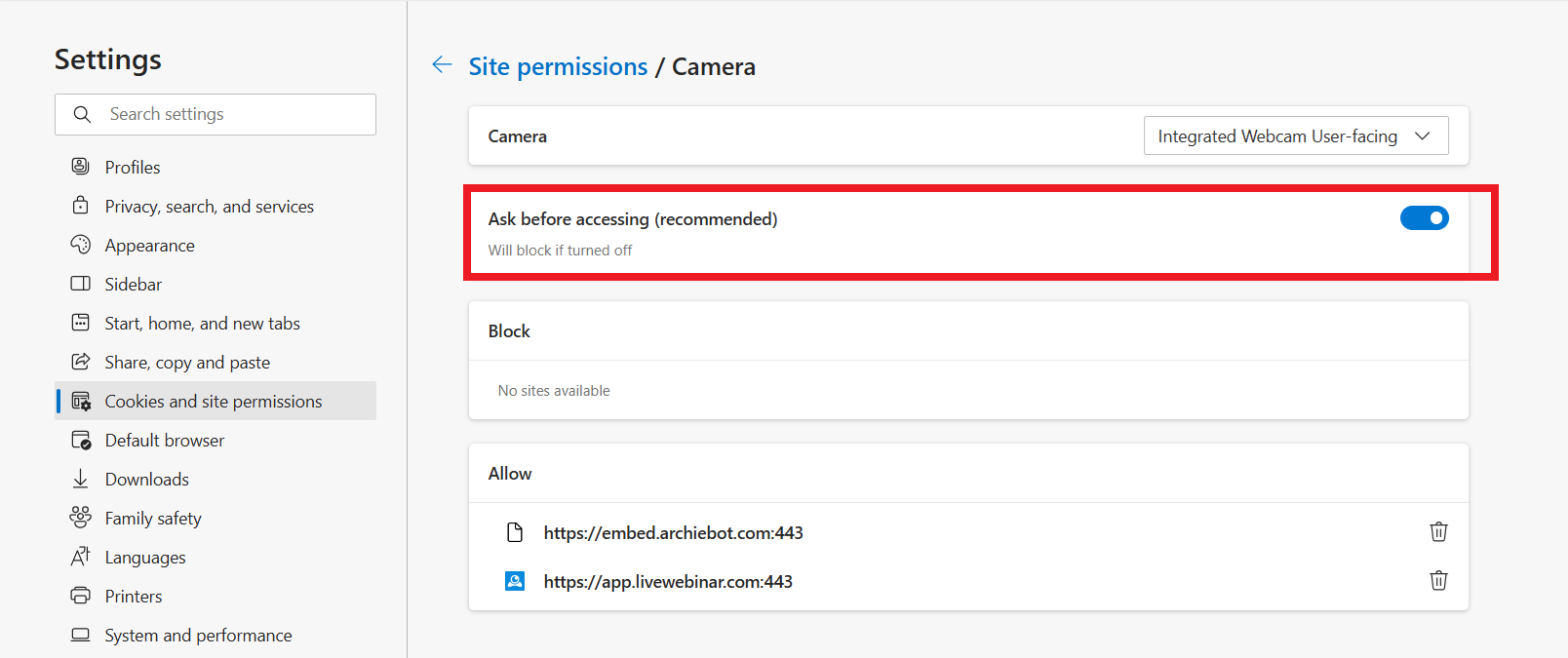Viewport: 1568px width, 658px height.
Task: Open Cookies and site permissions settings
Action: pos(214,402)
